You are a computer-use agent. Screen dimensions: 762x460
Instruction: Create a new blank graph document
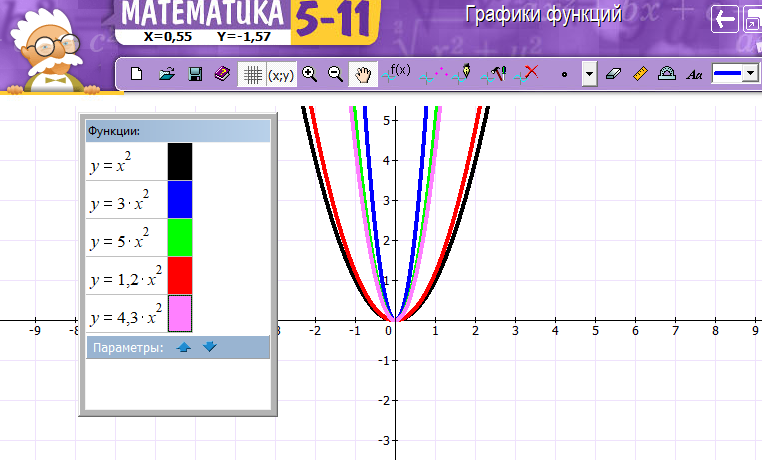click(x=138, y=74)
